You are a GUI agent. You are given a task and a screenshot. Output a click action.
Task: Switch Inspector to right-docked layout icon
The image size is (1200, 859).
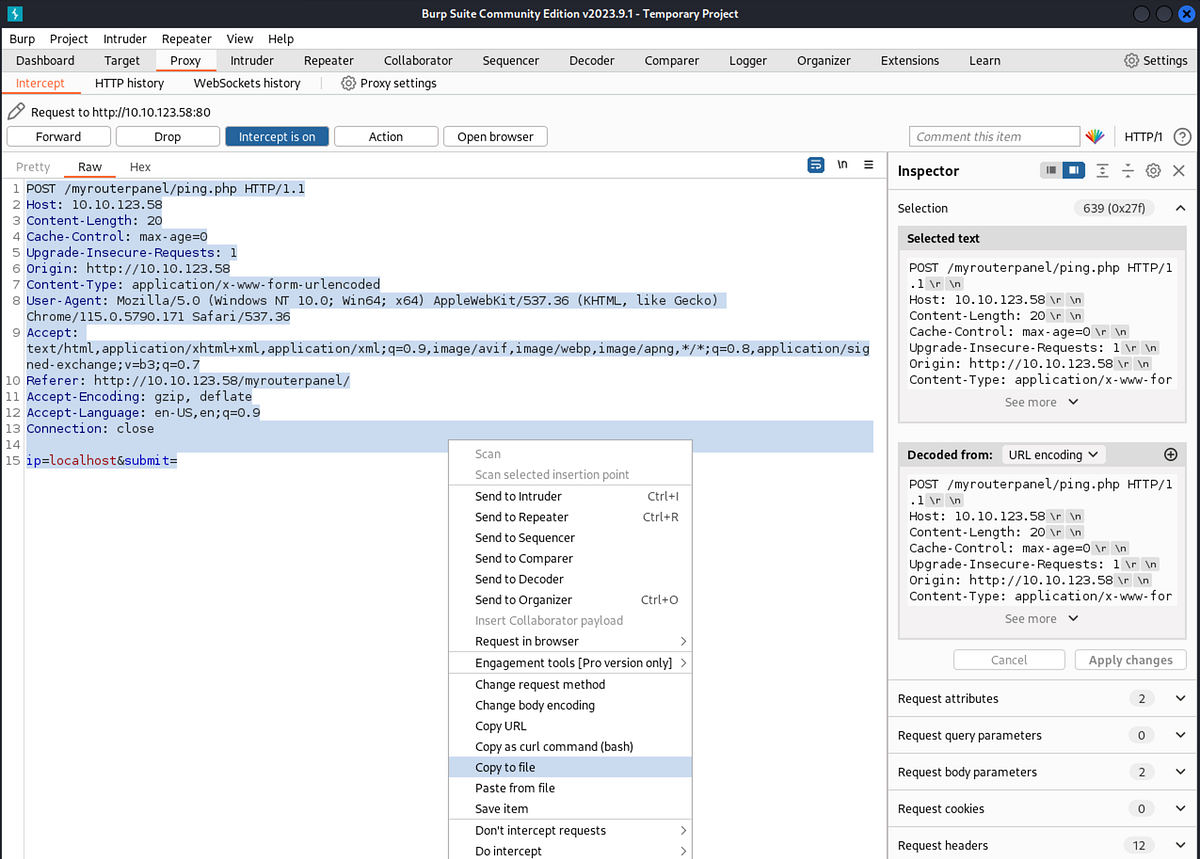[1073, 171]
